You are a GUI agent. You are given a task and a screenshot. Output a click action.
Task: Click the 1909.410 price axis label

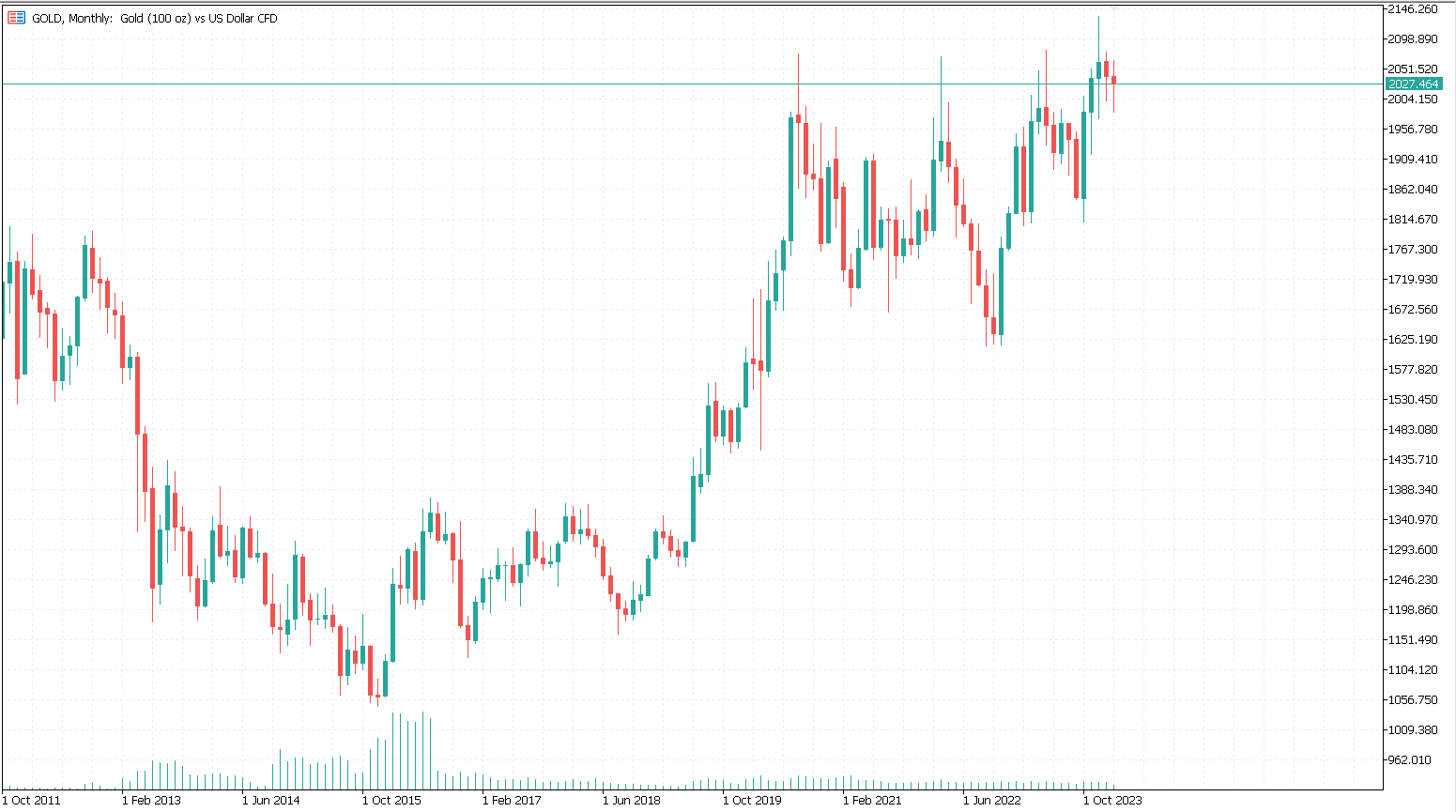click(1413, 160)
